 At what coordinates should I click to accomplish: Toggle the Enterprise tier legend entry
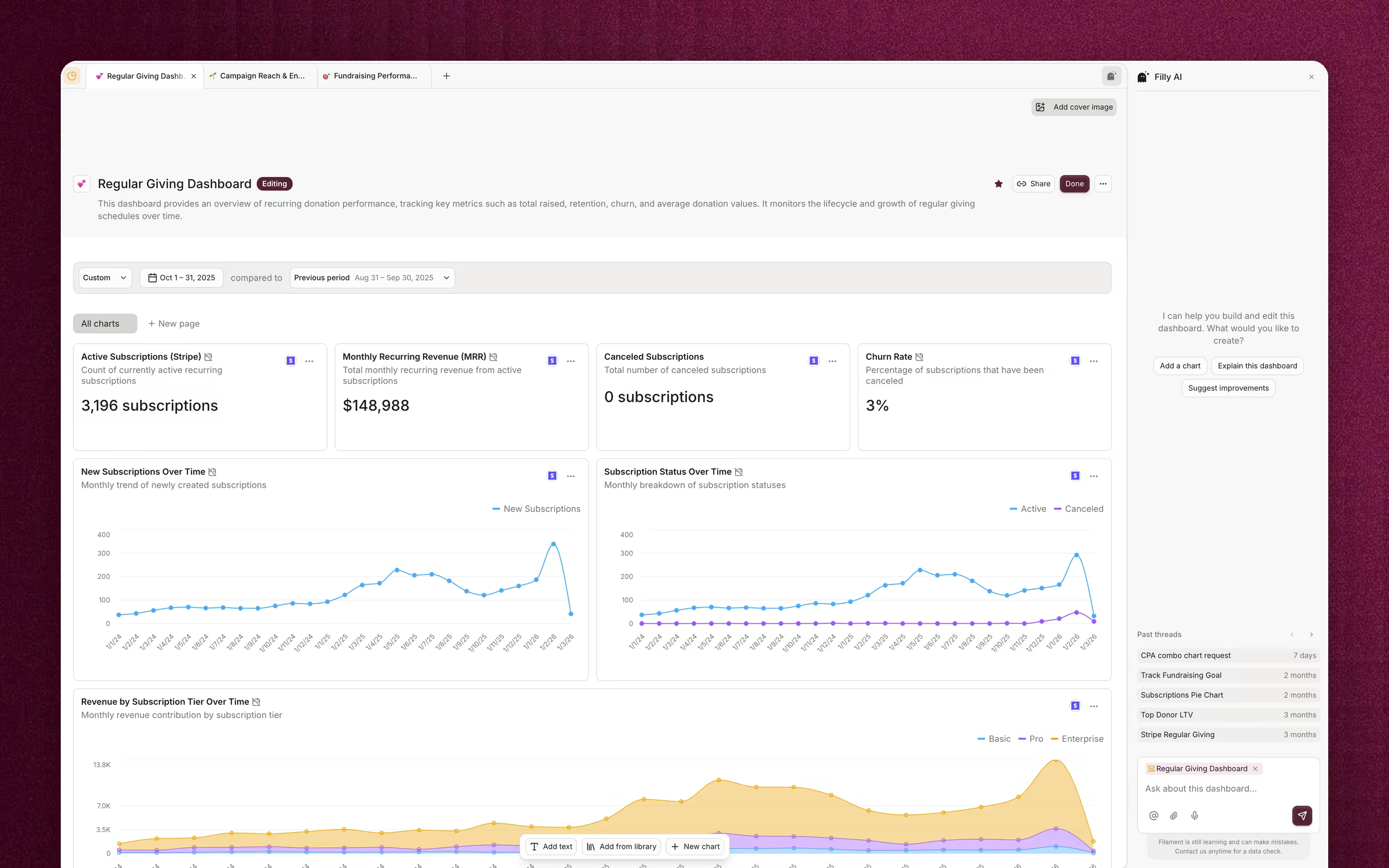(1077, 739)
